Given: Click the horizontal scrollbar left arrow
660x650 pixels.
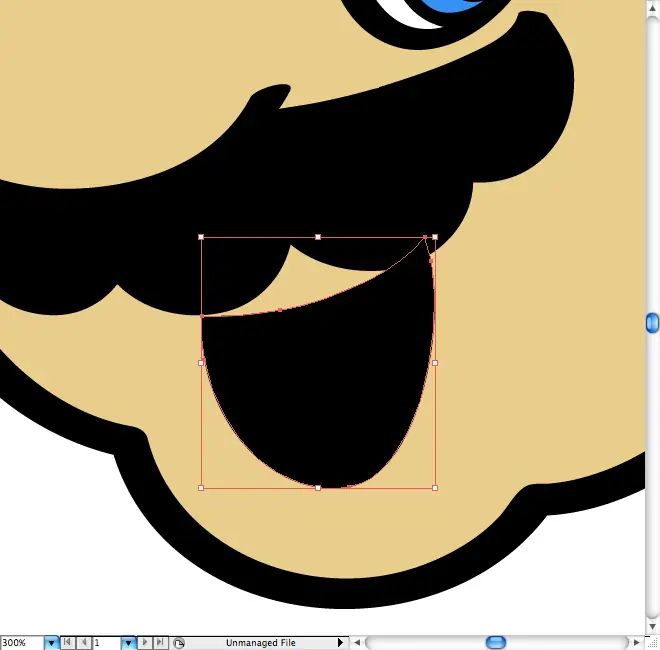Looking at the screenshot, I should point(357,643).
